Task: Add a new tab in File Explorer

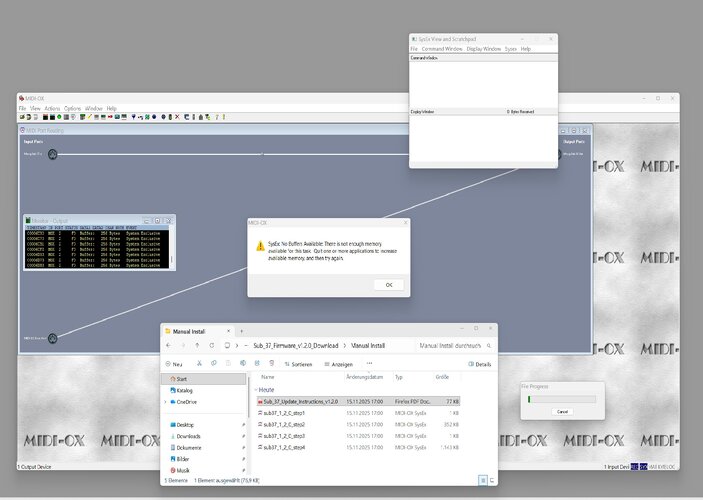Action: click(x=241, y=330)
